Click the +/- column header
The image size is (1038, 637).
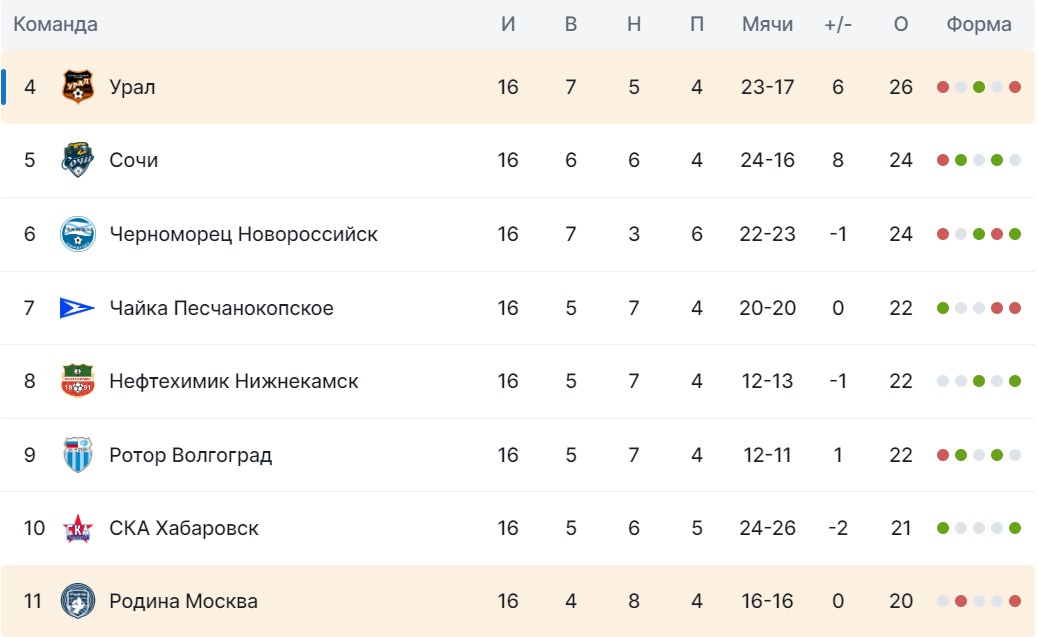pyautogui.click(x=838, y=25)
